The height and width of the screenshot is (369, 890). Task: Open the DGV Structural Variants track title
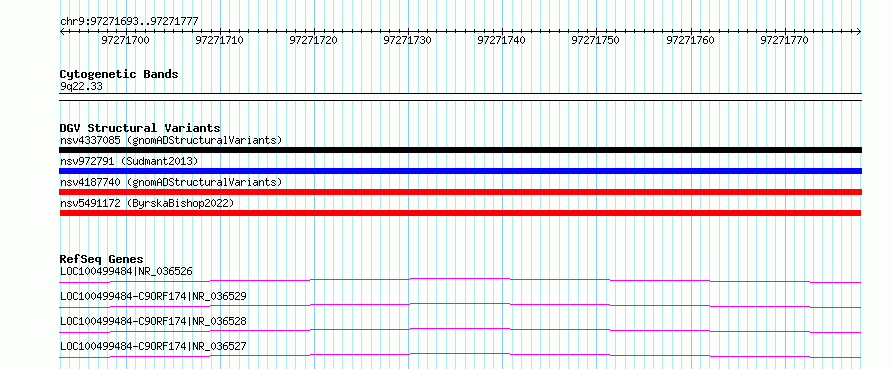(x=140, y=128)
